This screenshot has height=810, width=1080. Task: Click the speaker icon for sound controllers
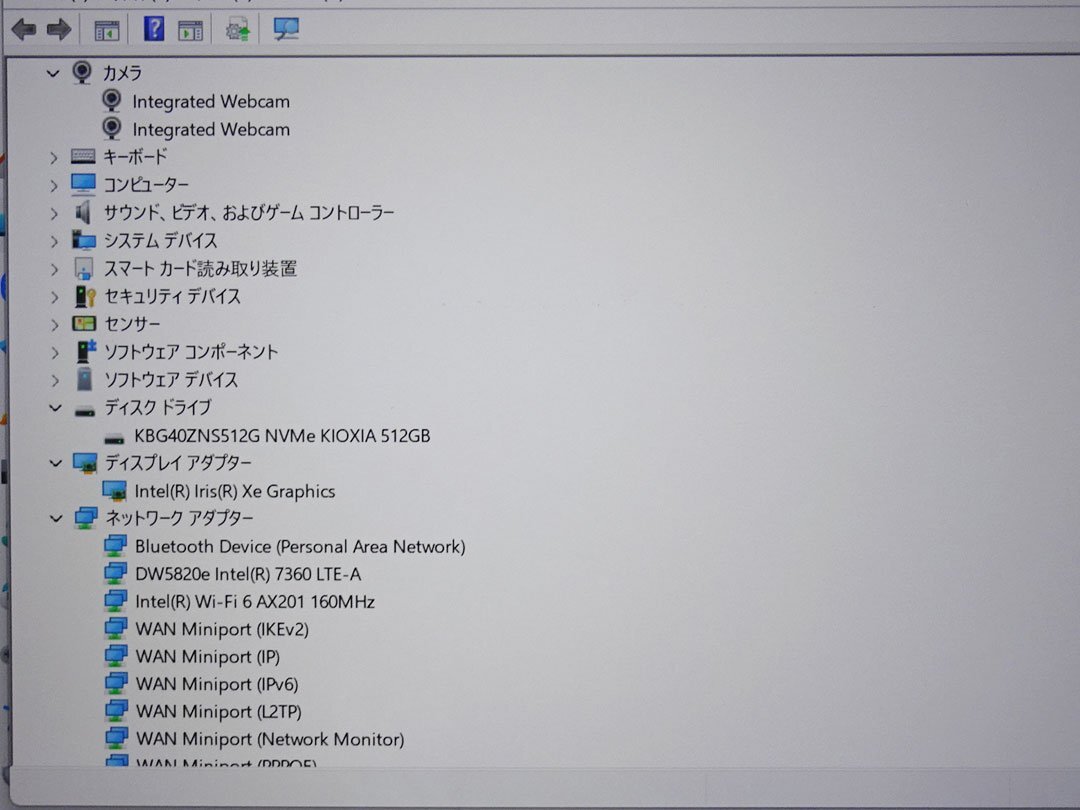point(83,213)
